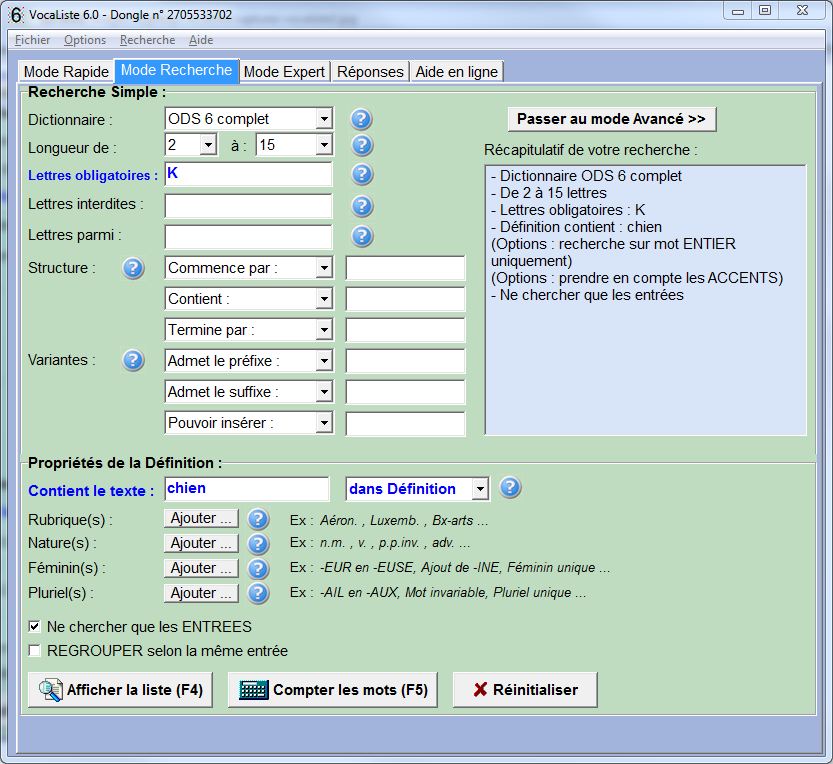
Task: Open the Dictionnaire ODS 6 complet dropdown
Action: coord(324,119)
